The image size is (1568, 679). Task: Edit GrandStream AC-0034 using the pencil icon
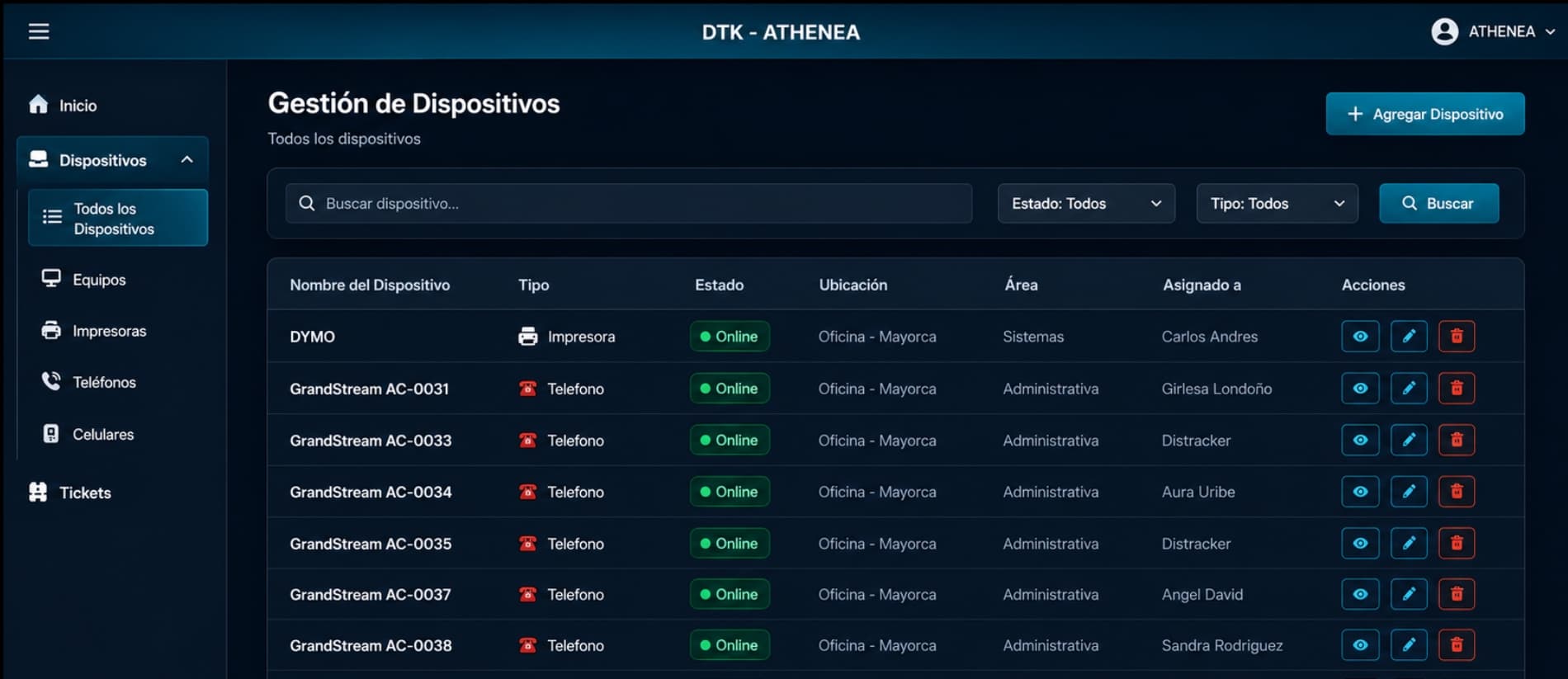(1409, 492)
